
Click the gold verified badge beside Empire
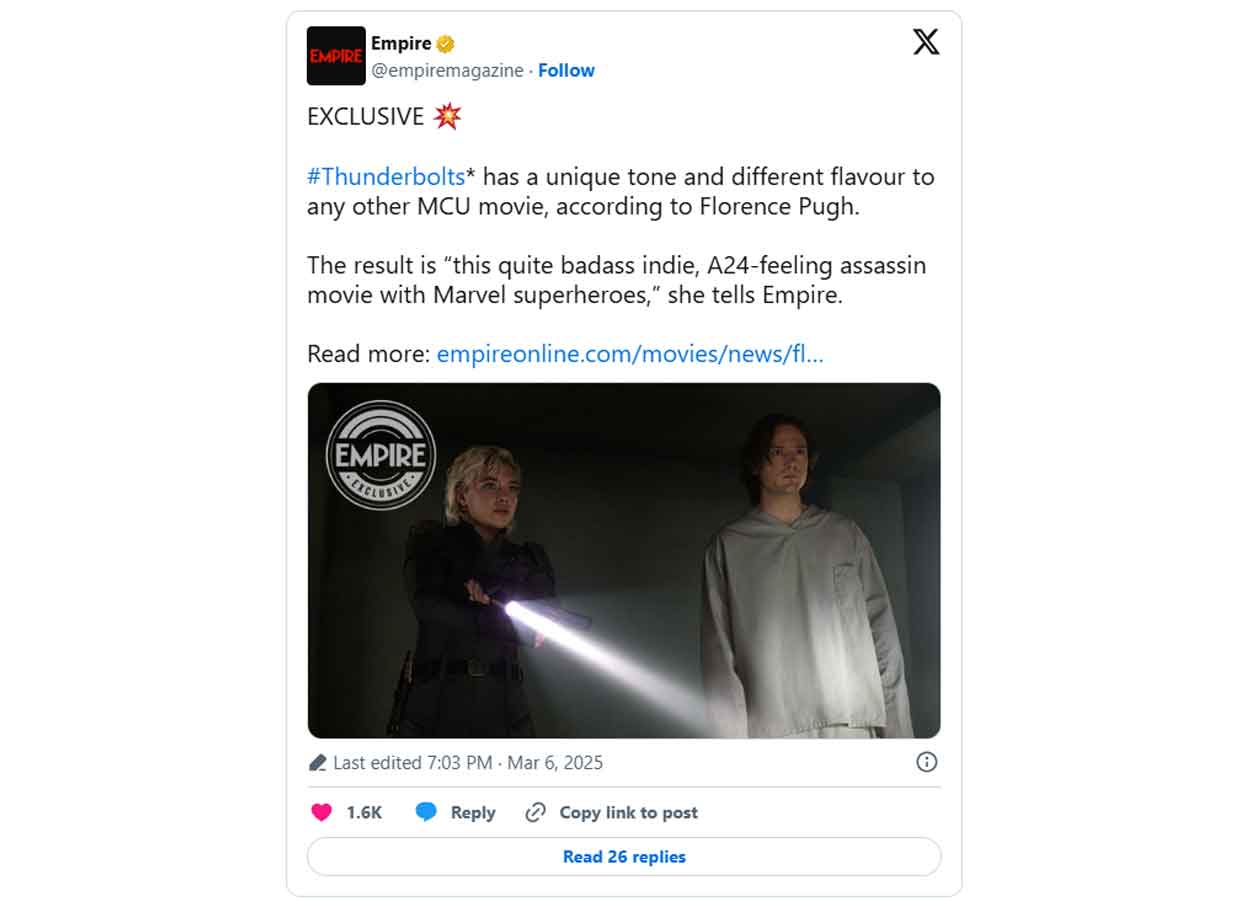446,44
